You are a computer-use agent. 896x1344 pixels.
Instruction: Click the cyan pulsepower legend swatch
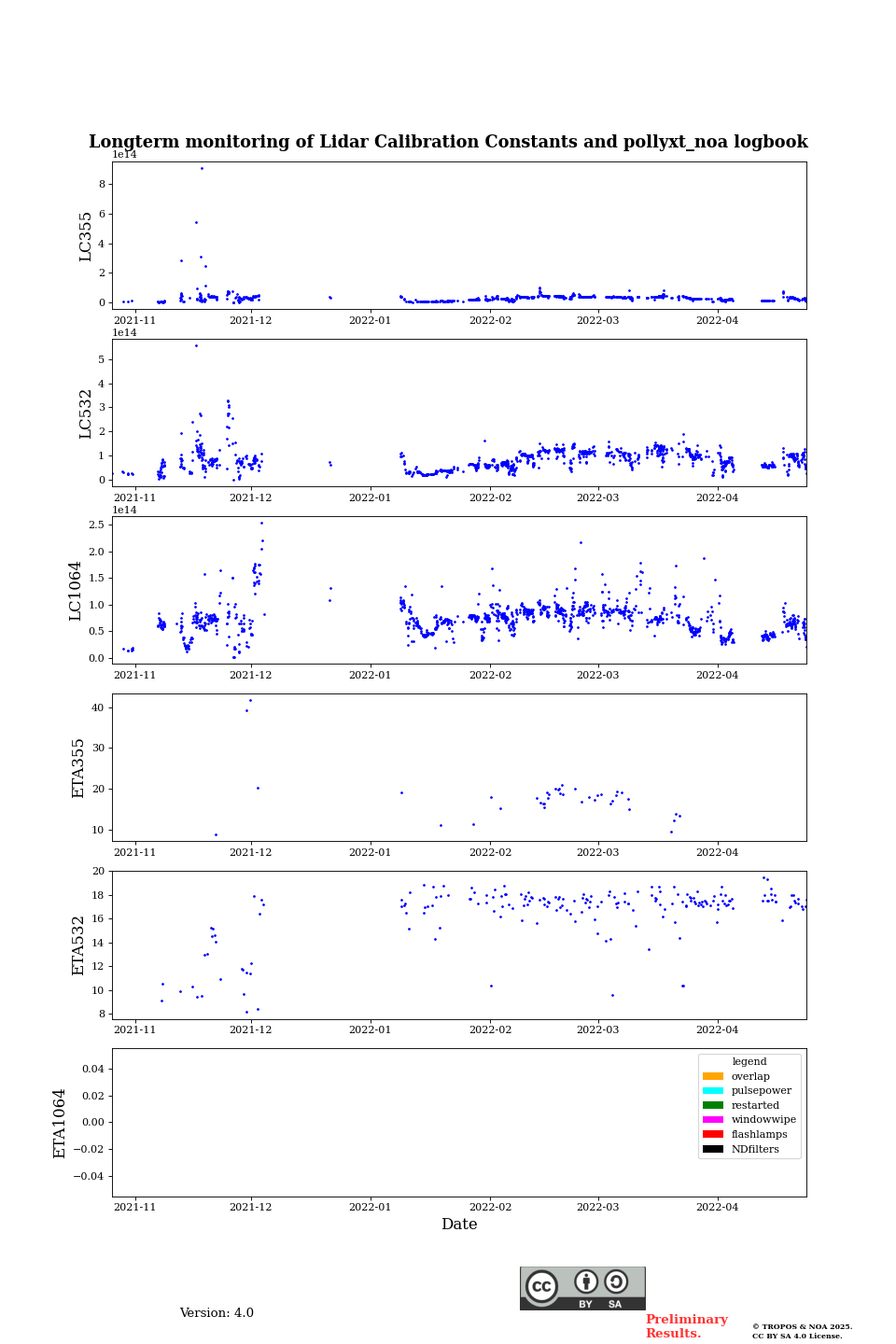click(713, 1091)
